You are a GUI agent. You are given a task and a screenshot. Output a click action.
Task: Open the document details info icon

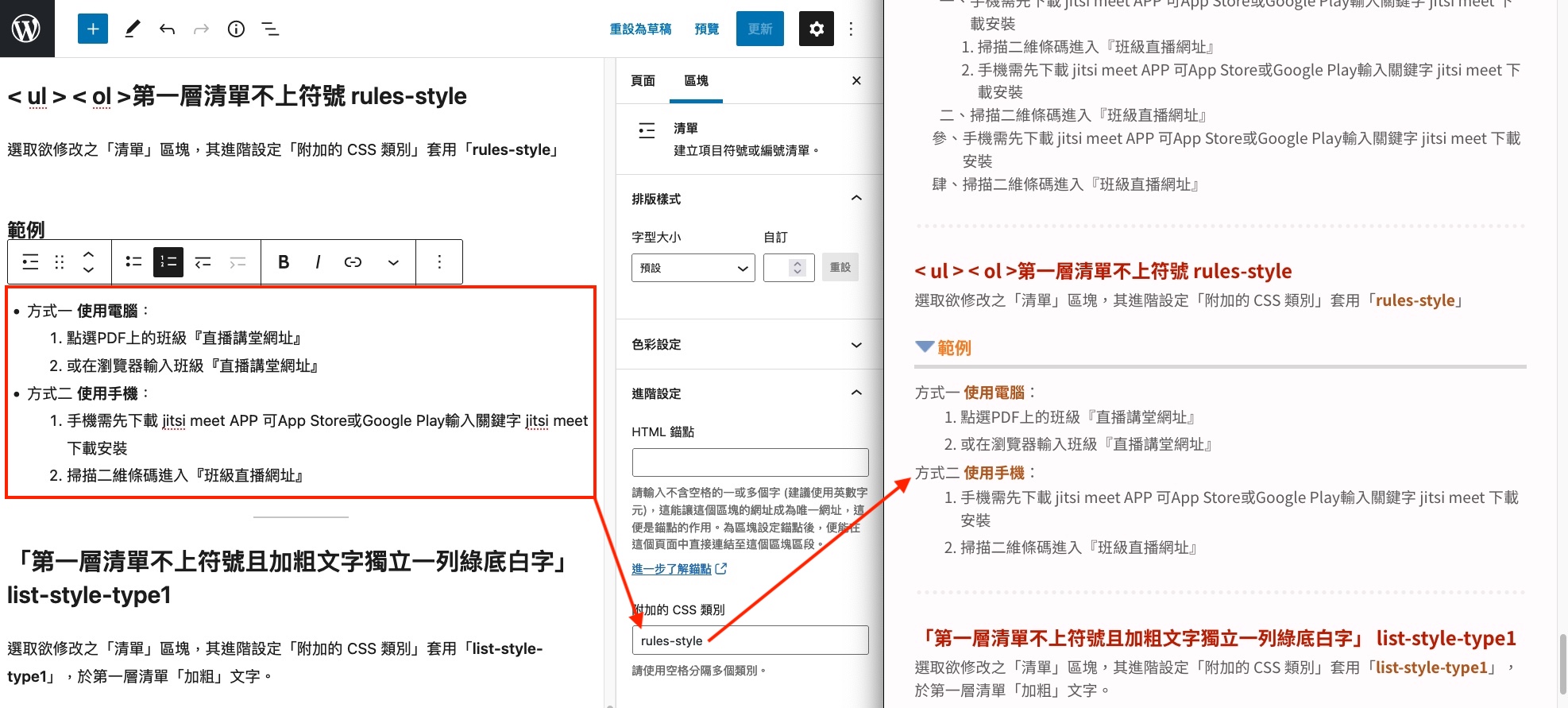tap(236, 29)
